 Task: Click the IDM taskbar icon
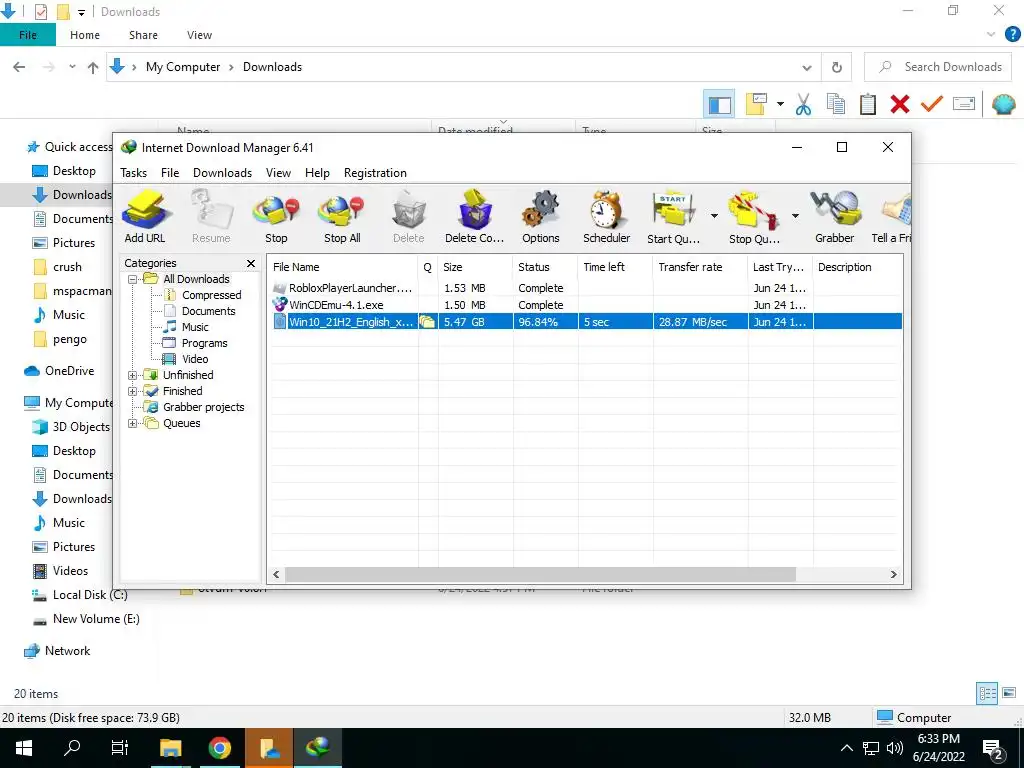317,748
